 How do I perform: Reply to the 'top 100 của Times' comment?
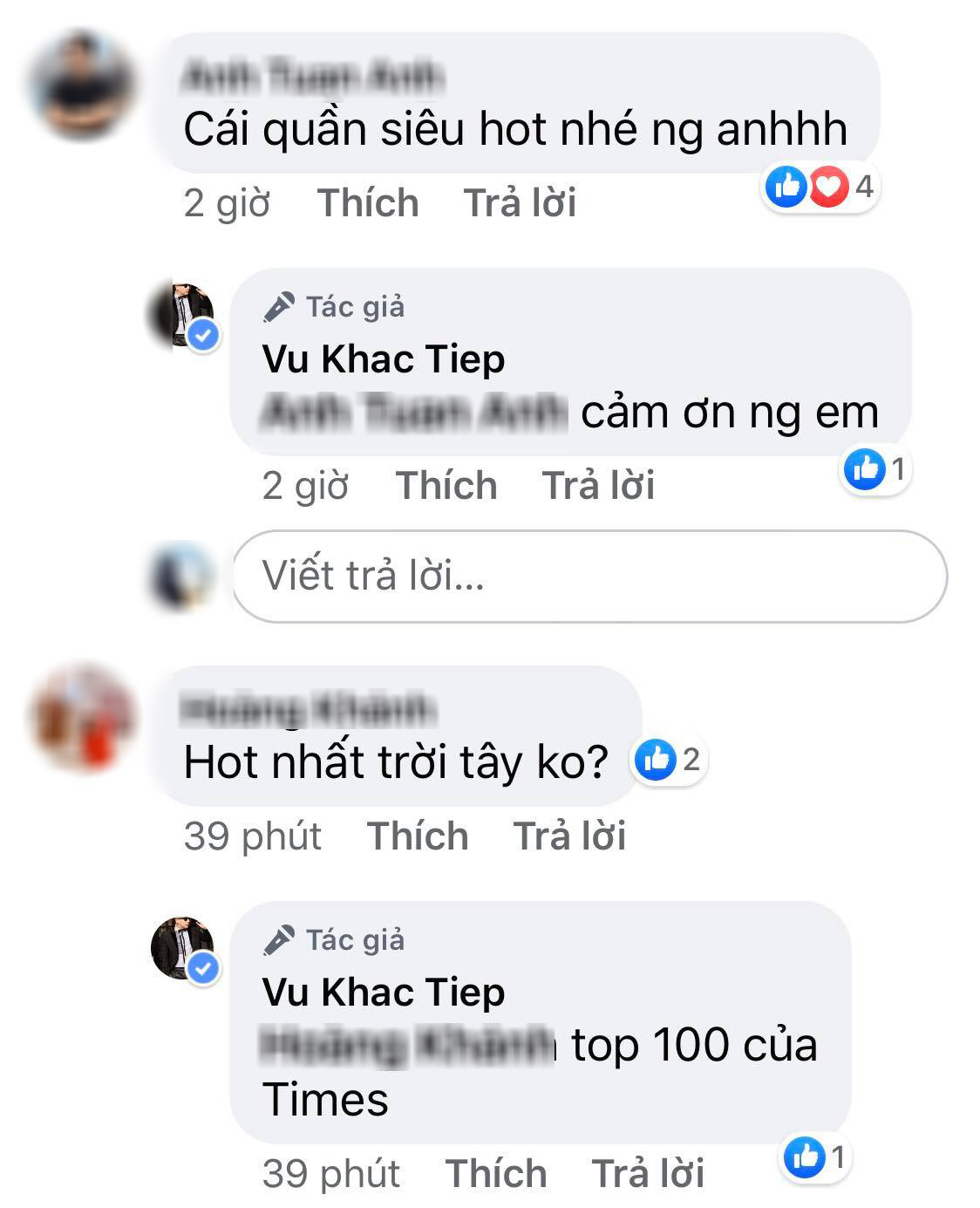click(x=648, y=1174)
